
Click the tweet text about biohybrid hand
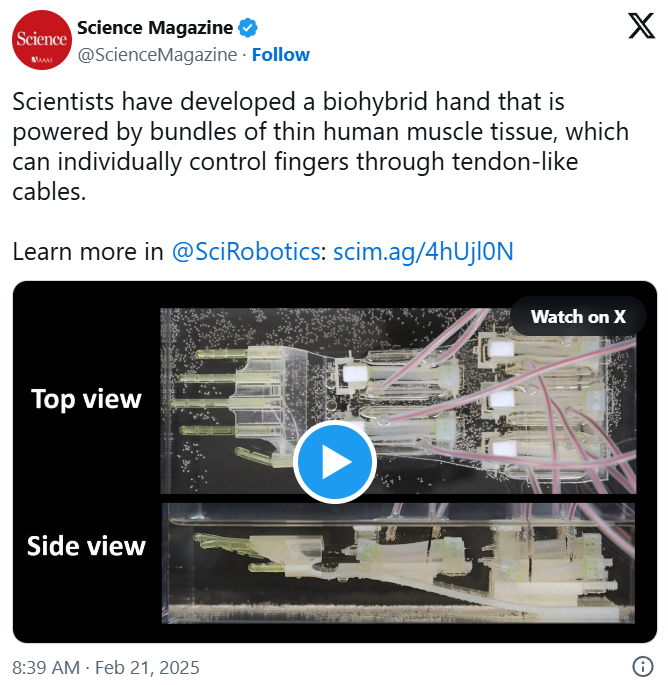321,146
